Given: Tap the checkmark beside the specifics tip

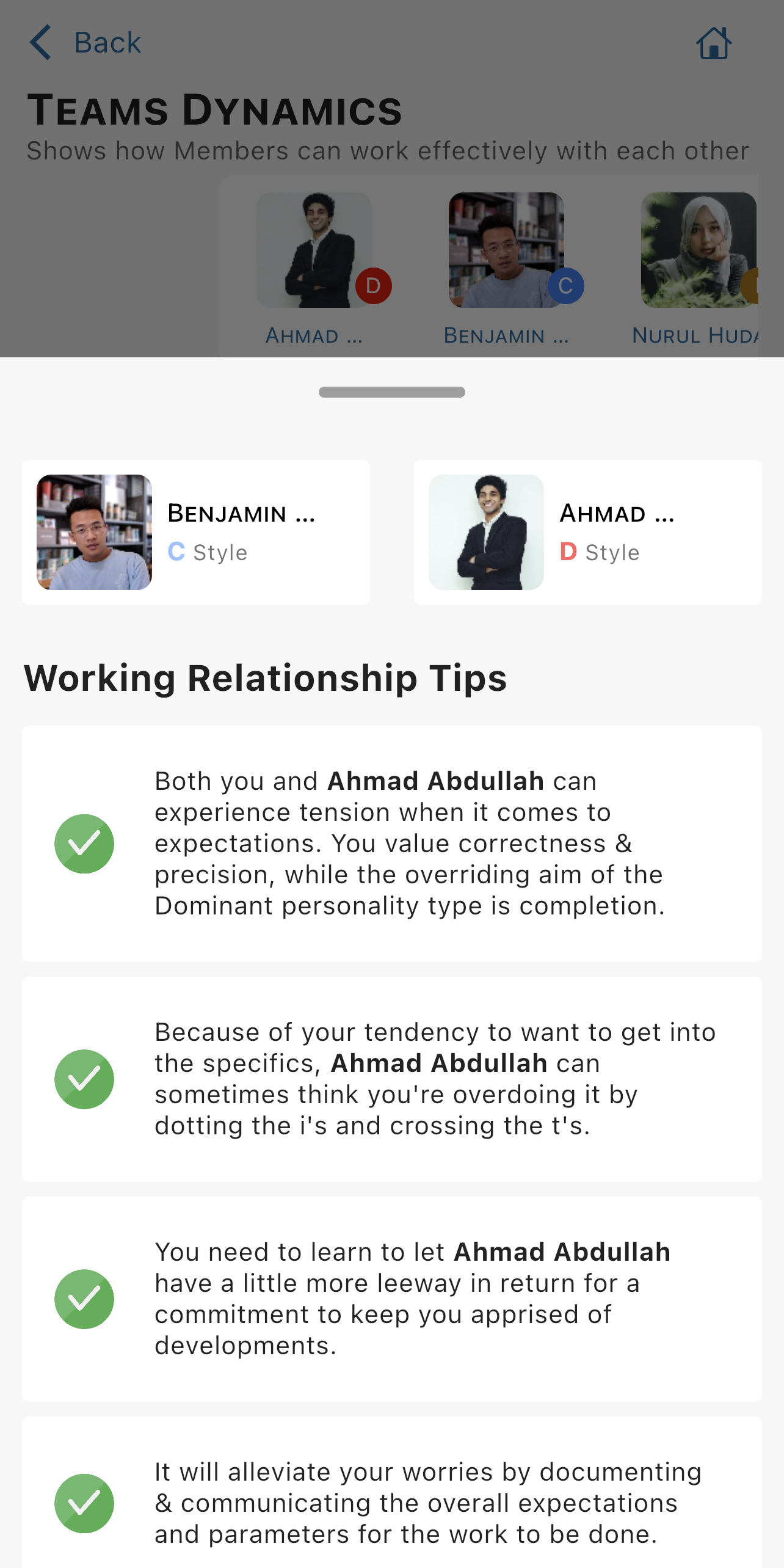Looking at the screenshot, I should [84, 1079].
